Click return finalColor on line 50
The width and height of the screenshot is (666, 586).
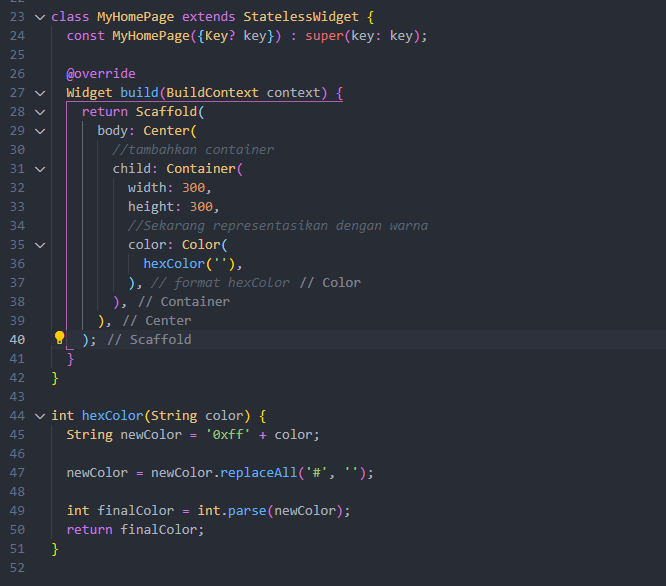click(x=135, y=530)
